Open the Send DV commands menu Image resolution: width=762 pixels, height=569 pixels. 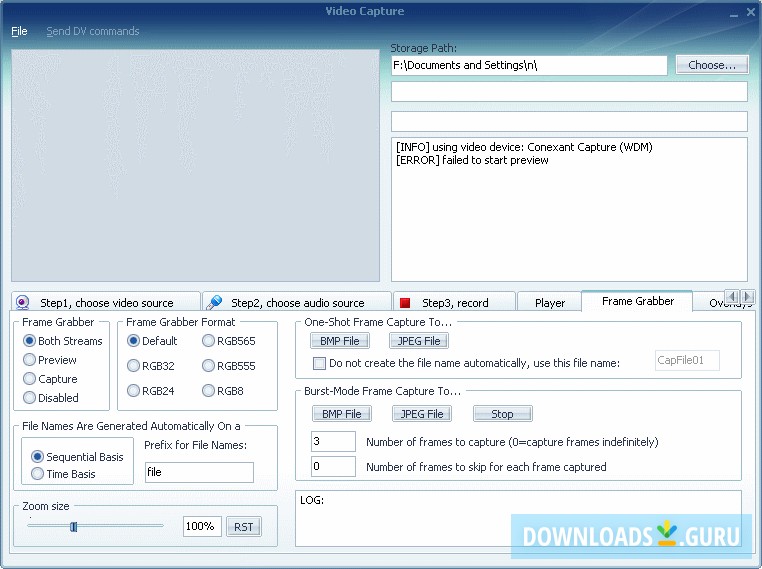93,31
